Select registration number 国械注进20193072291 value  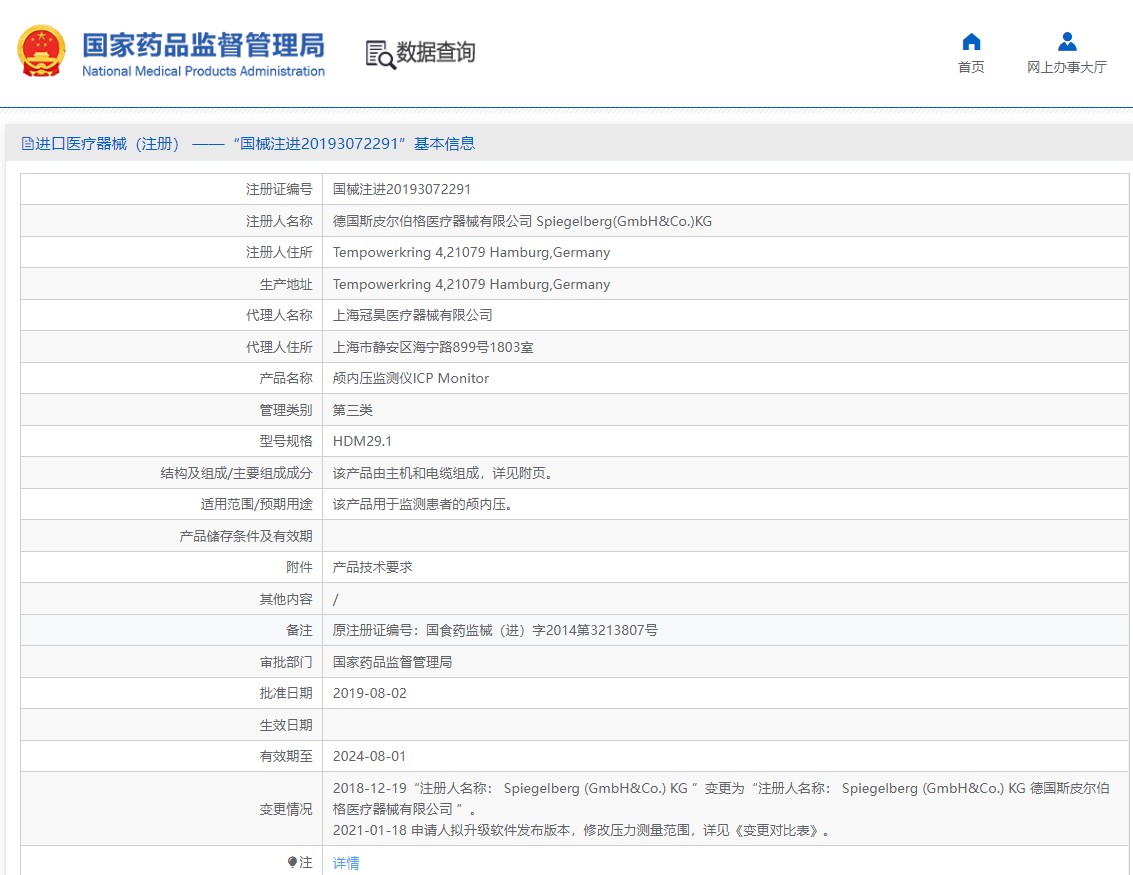coord(402,189)
